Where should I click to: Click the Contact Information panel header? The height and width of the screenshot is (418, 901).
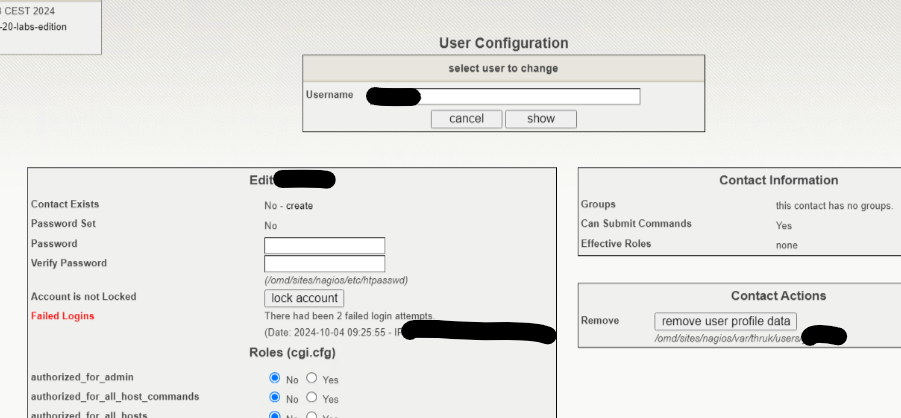pos(778,180)
